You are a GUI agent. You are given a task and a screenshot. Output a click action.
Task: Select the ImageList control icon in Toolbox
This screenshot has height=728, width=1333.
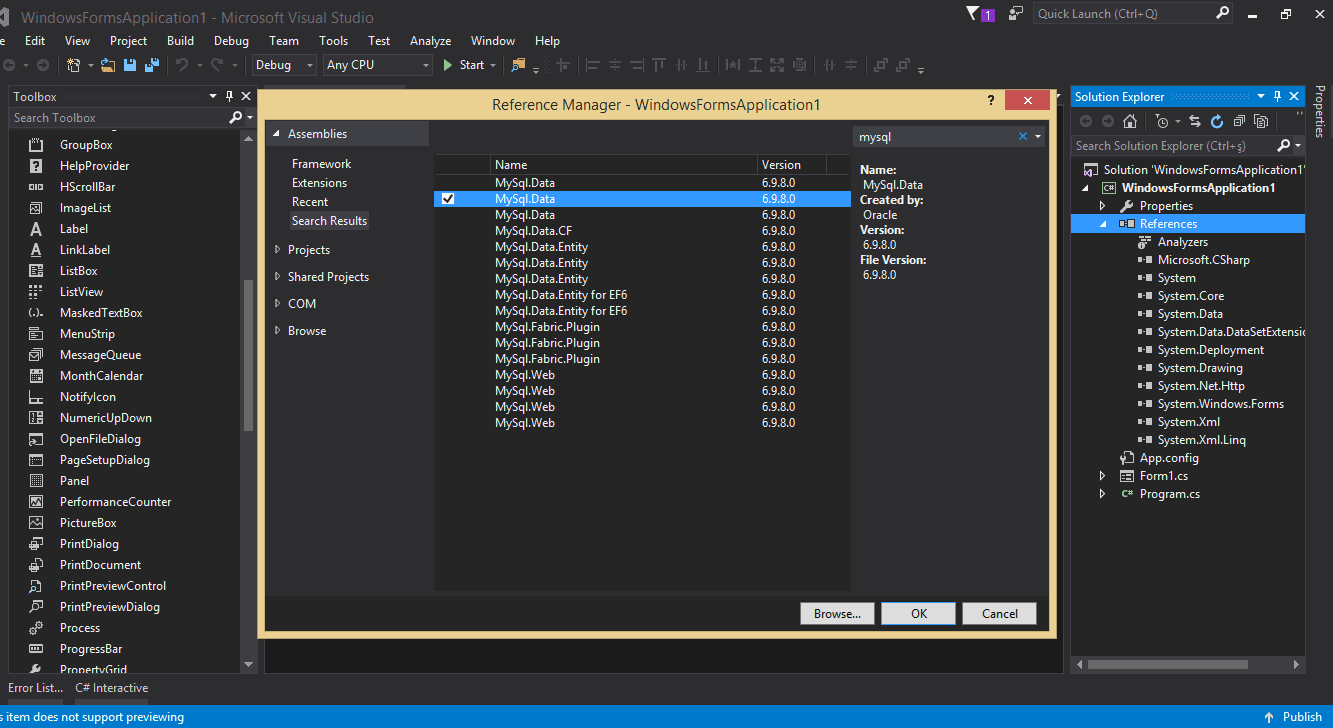tap(36, 208)
